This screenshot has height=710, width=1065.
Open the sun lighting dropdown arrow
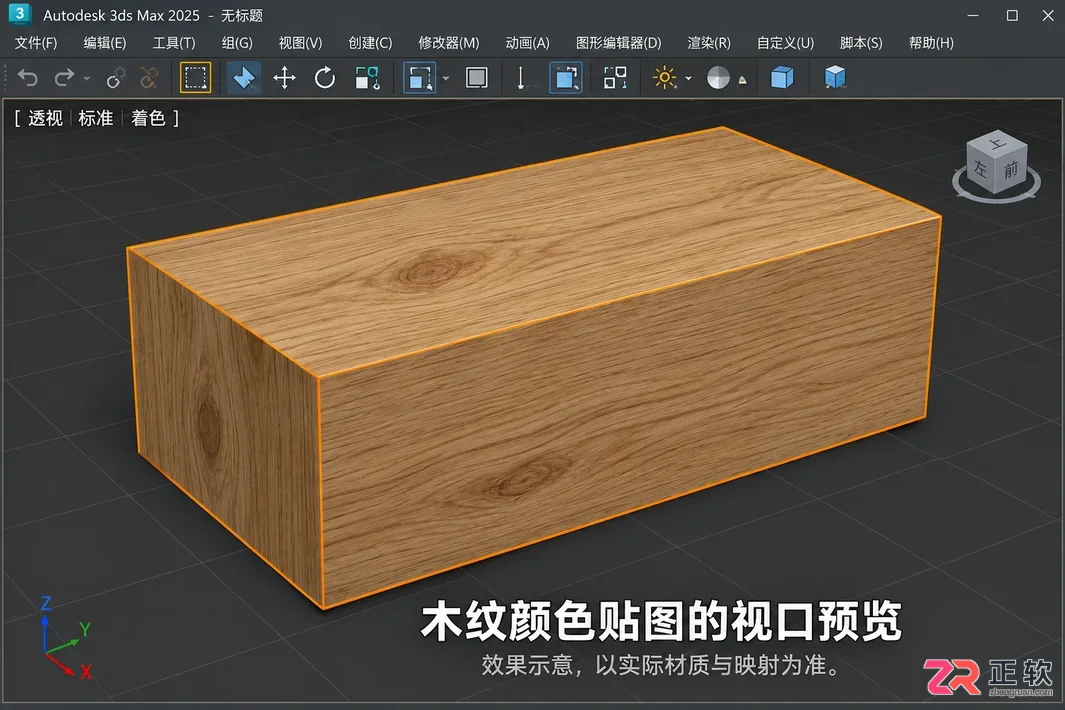(x=688, y=79)
